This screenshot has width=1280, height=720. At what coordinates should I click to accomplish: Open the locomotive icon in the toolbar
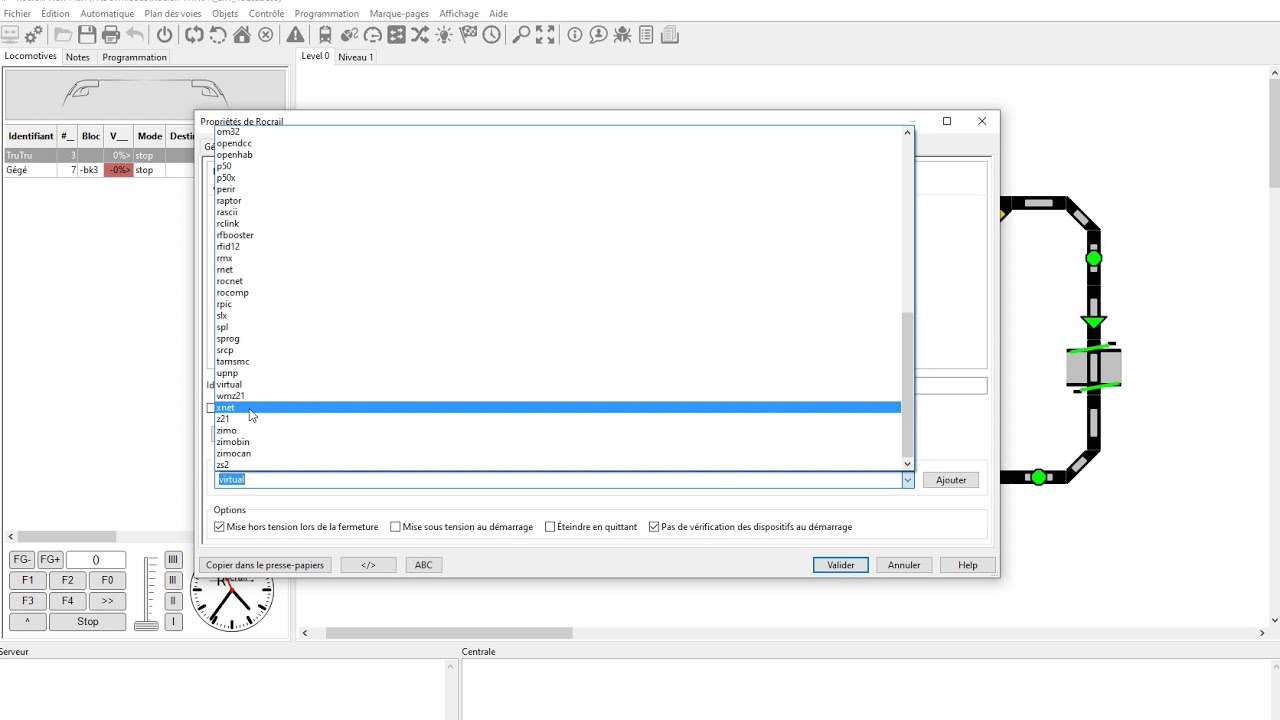[325, 35]
